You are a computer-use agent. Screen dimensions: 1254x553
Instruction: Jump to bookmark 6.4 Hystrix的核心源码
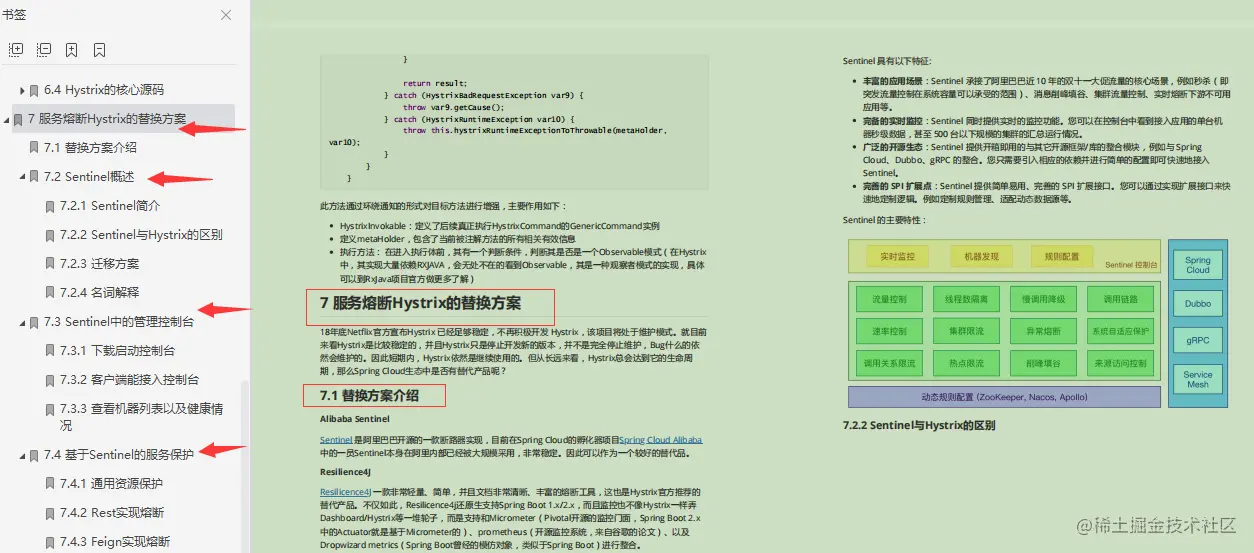coord(104,90)
